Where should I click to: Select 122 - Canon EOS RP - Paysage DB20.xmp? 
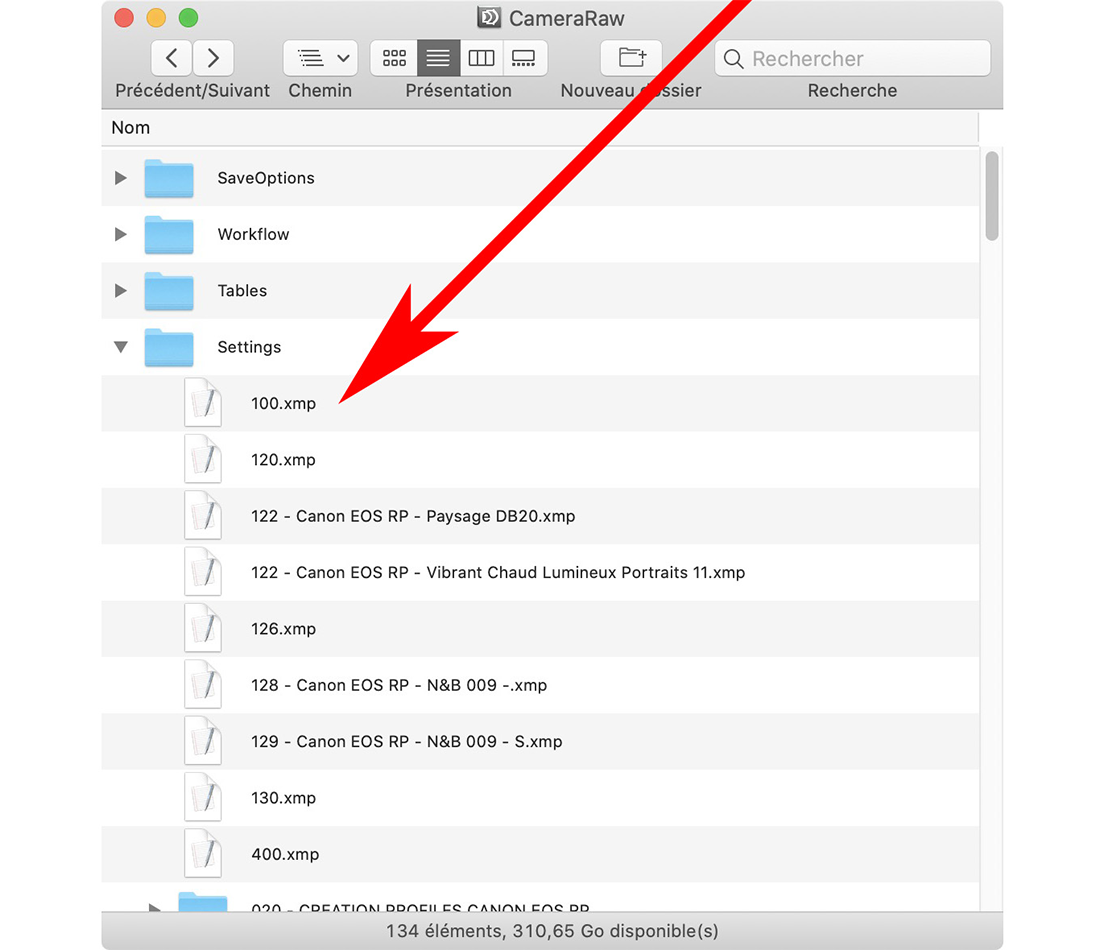coord(412,517)
